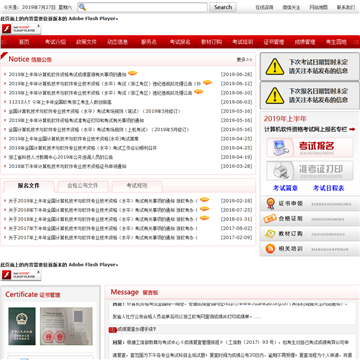This screenshot has height=360, width=360.
Task: Click the Search button
Action: coord(223,7)
